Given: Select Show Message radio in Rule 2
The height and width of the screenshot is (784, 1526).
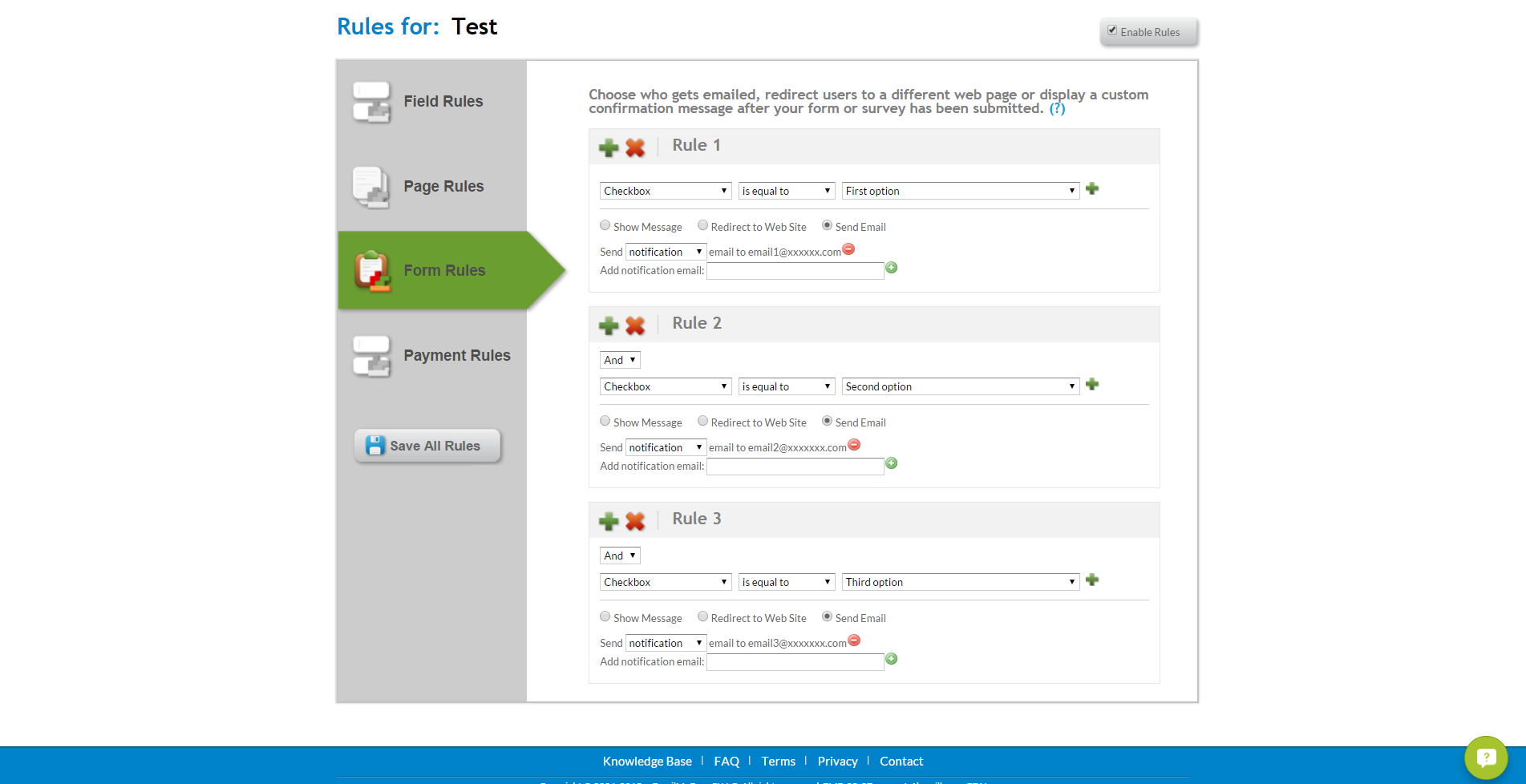Looking at the screenshot, I should tap(605, 421).
